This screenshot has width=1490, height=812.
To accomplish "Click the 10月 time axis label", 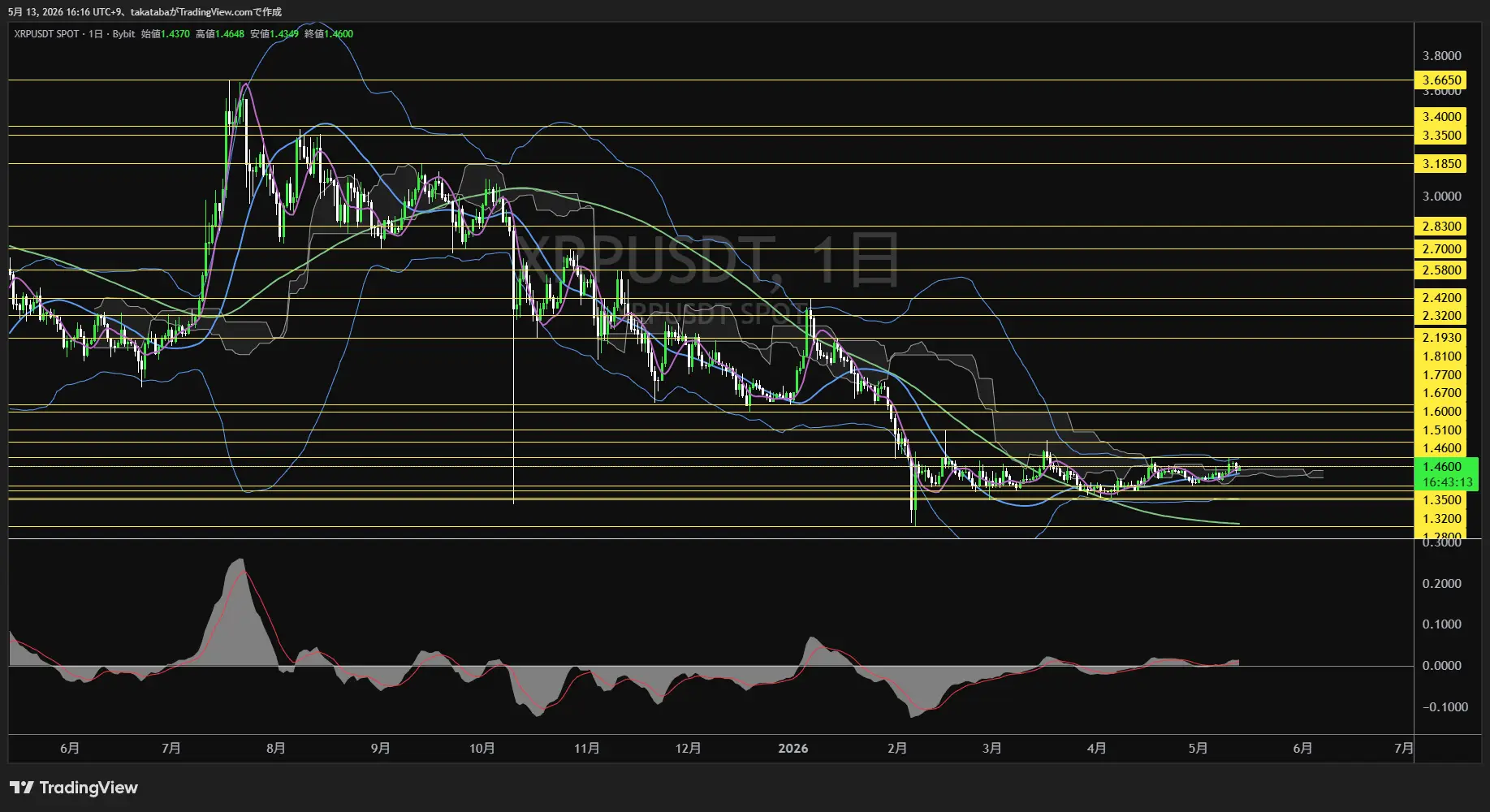I will (482, 748).
